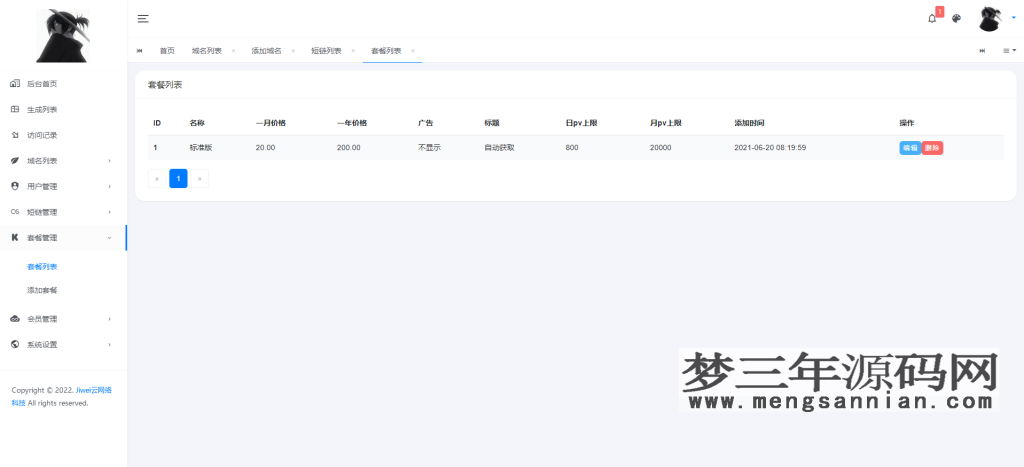Close the 套餐列表 tab
1024x467 pixels.
point(413,51)
